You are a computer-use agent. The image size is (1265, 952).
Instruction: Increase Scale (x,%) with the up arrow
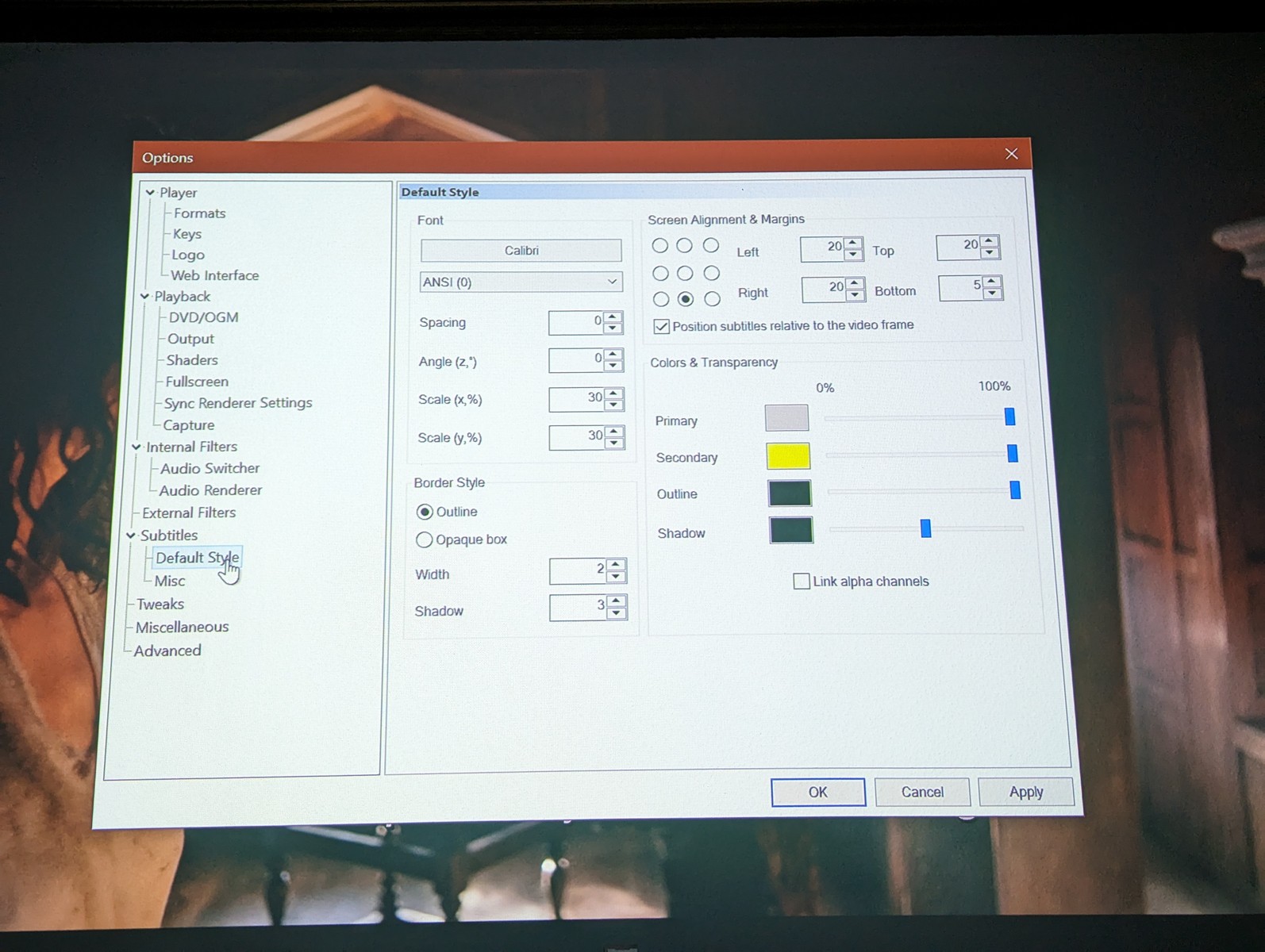tap(613, 393)
